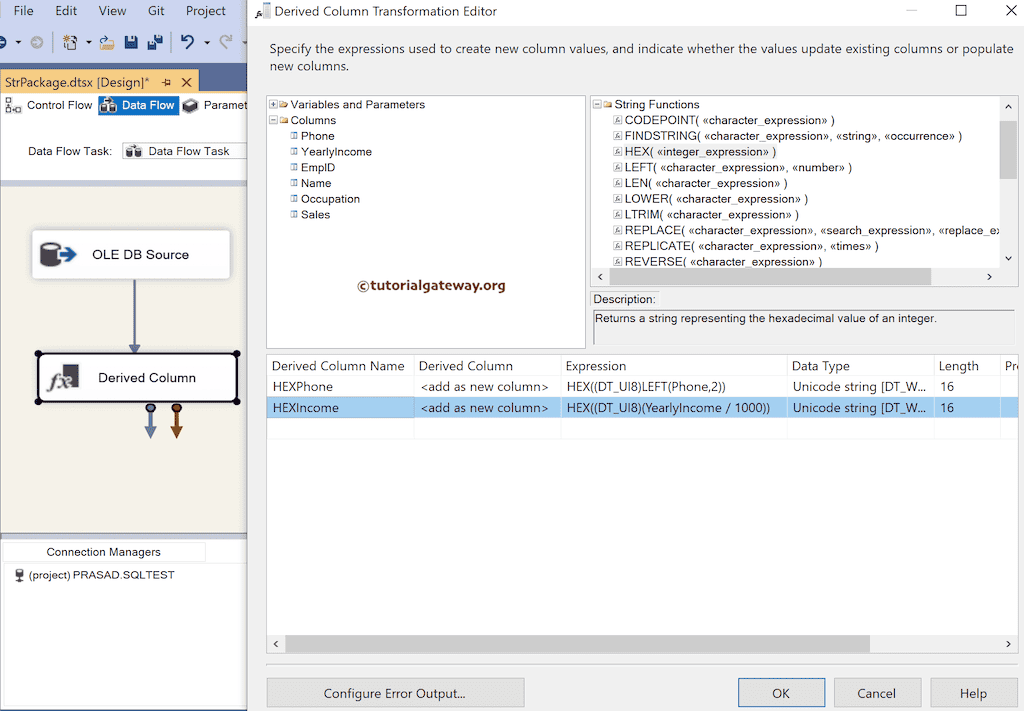Click the Save toolbar icon
Viewport: 1024px width, 711px height.
pos(132,41)
